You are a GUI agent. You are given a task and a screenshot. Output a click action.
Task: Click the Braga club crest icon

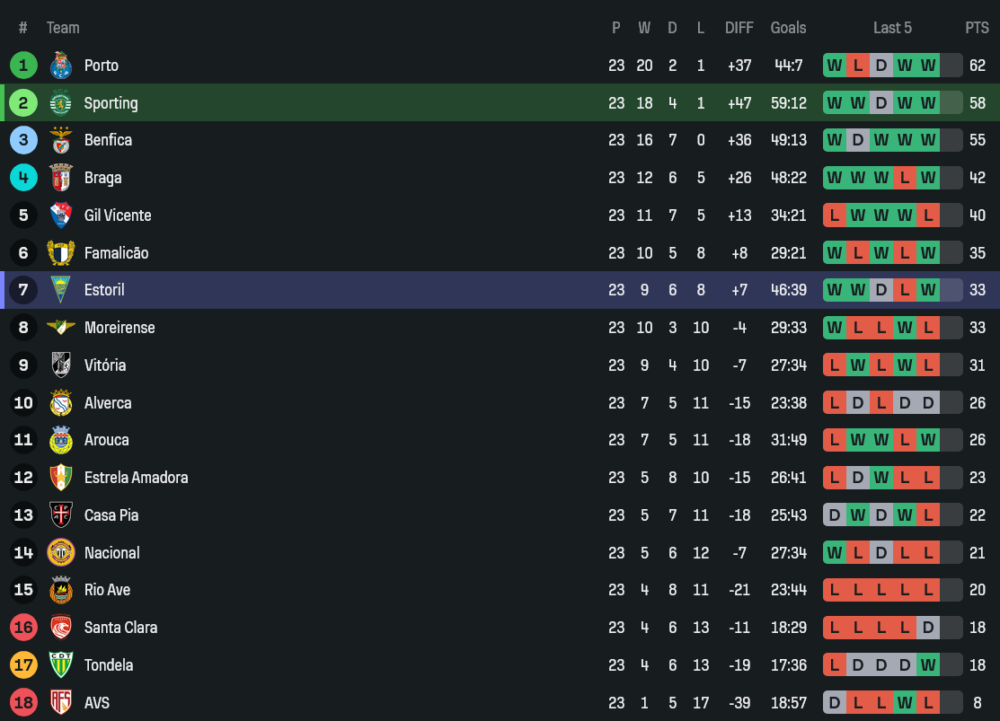61,178
